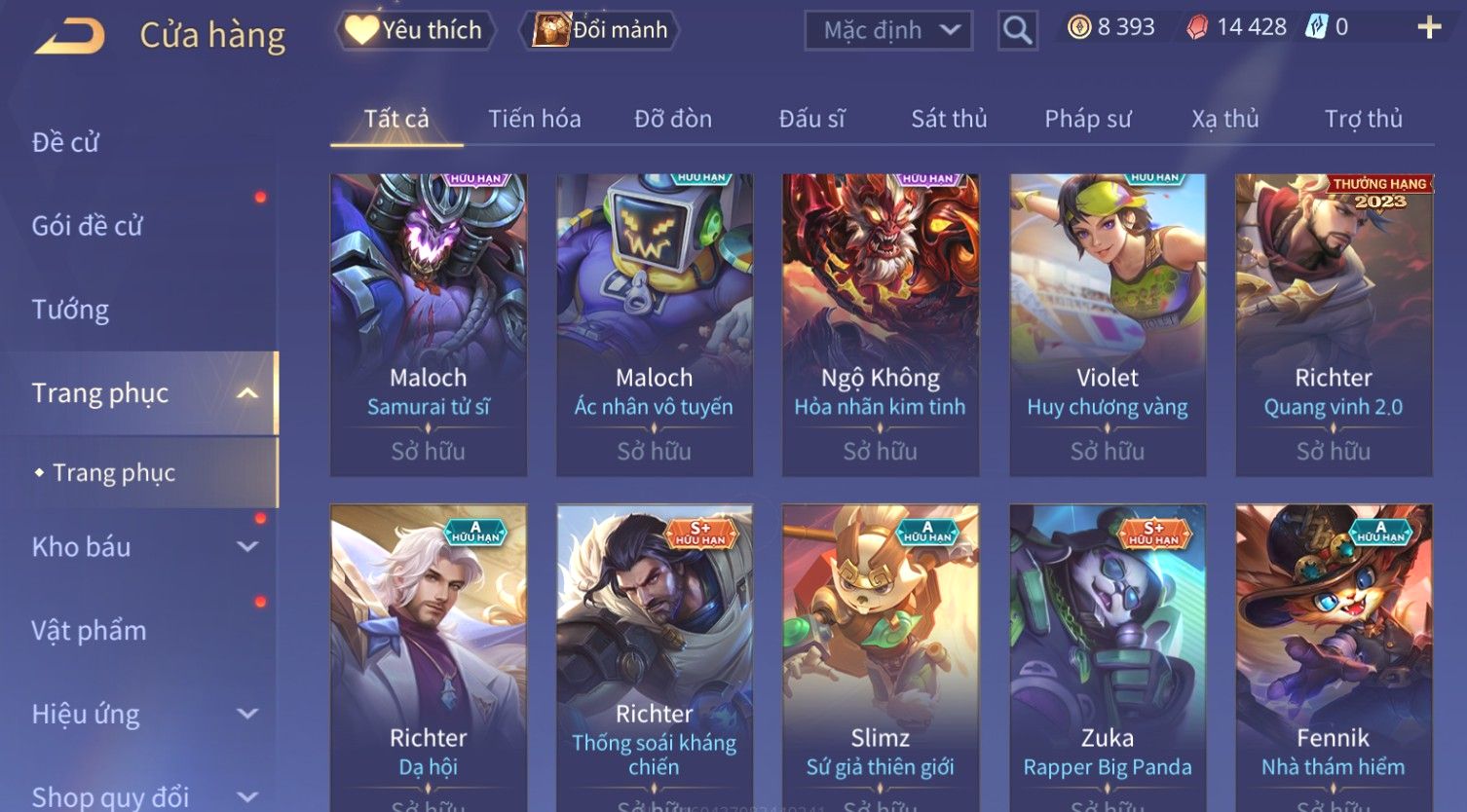Select Maloch Samurai tử sĩ skin card
This screenshot has width=1467, height=812.
pyautogui.click(x=429, y=325)
